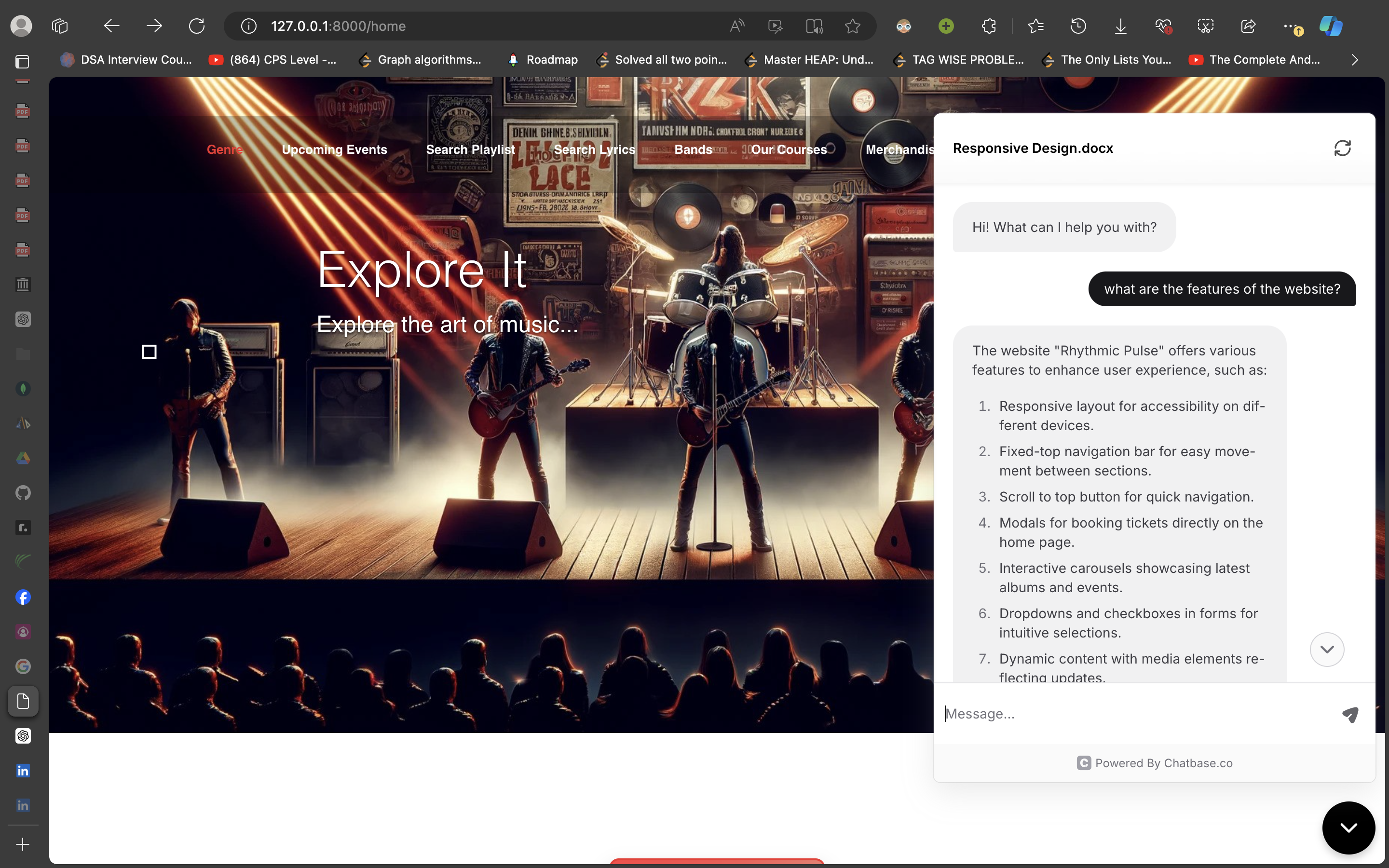This screenshot has width=1389, height=868.
Task: Open browser settings and more menu
Action: click(x=1289, y=26)
